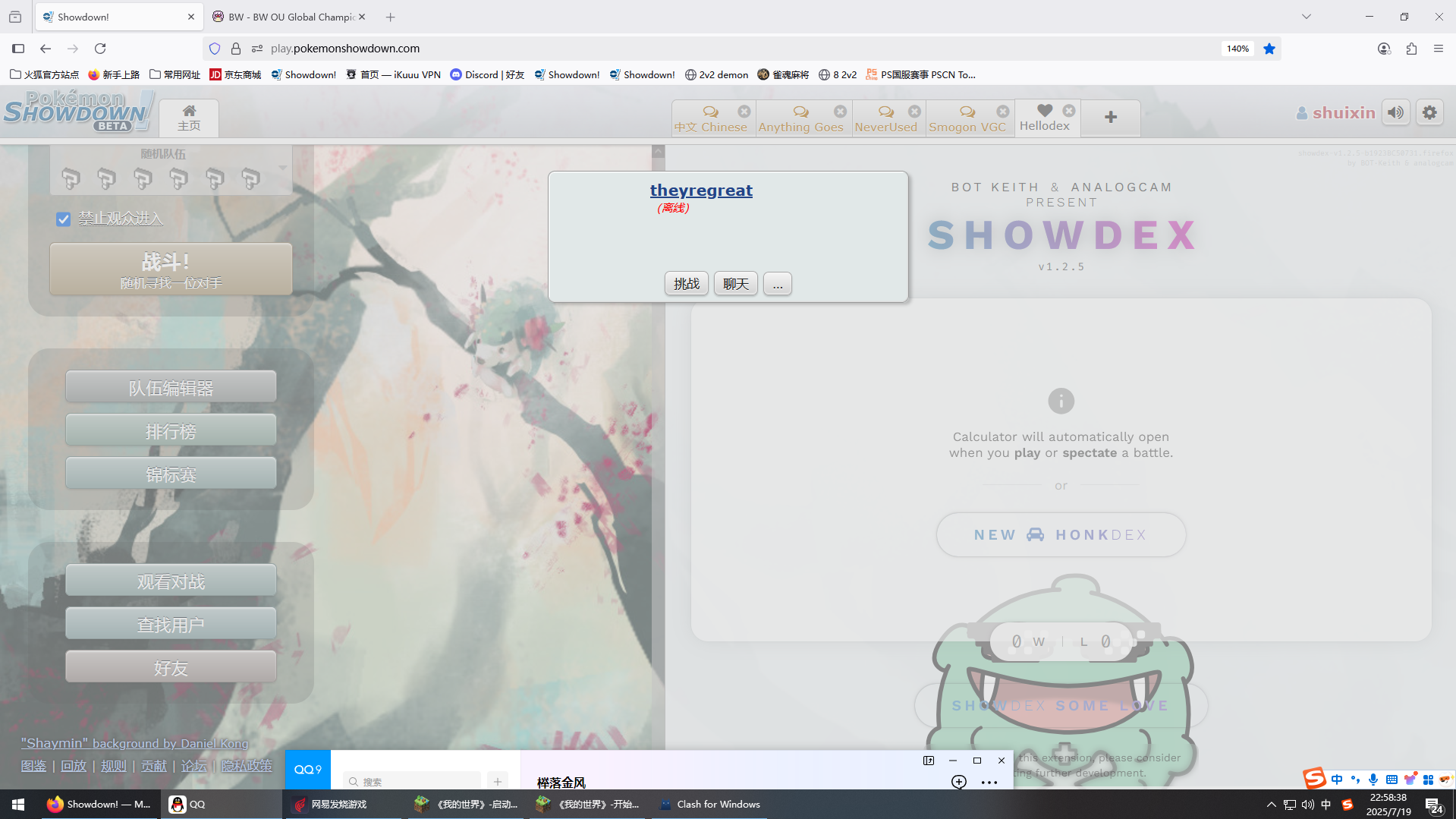The image size is (1456, 819).
Task: Open Clash for Windows from the taskbar
Action: (710, 805)
